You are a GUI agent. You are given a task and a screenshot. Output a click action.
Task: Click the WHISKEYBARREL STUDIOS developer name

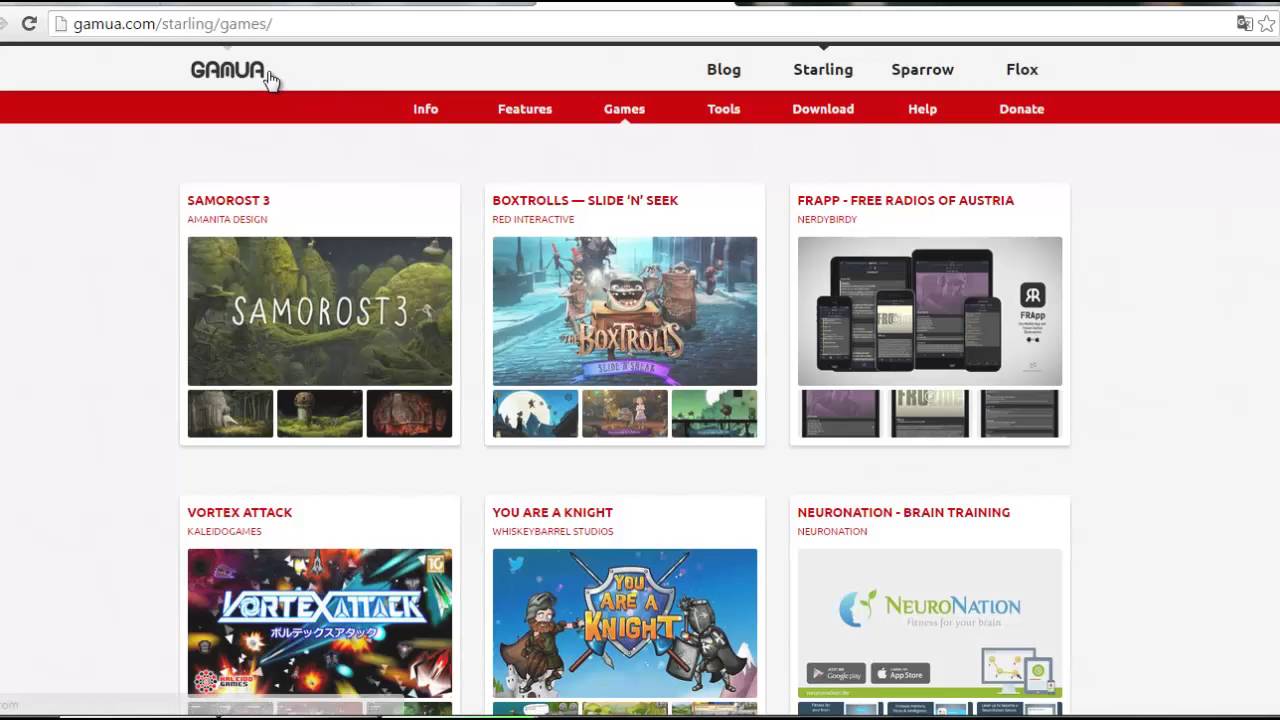click(x=553, y=531)
